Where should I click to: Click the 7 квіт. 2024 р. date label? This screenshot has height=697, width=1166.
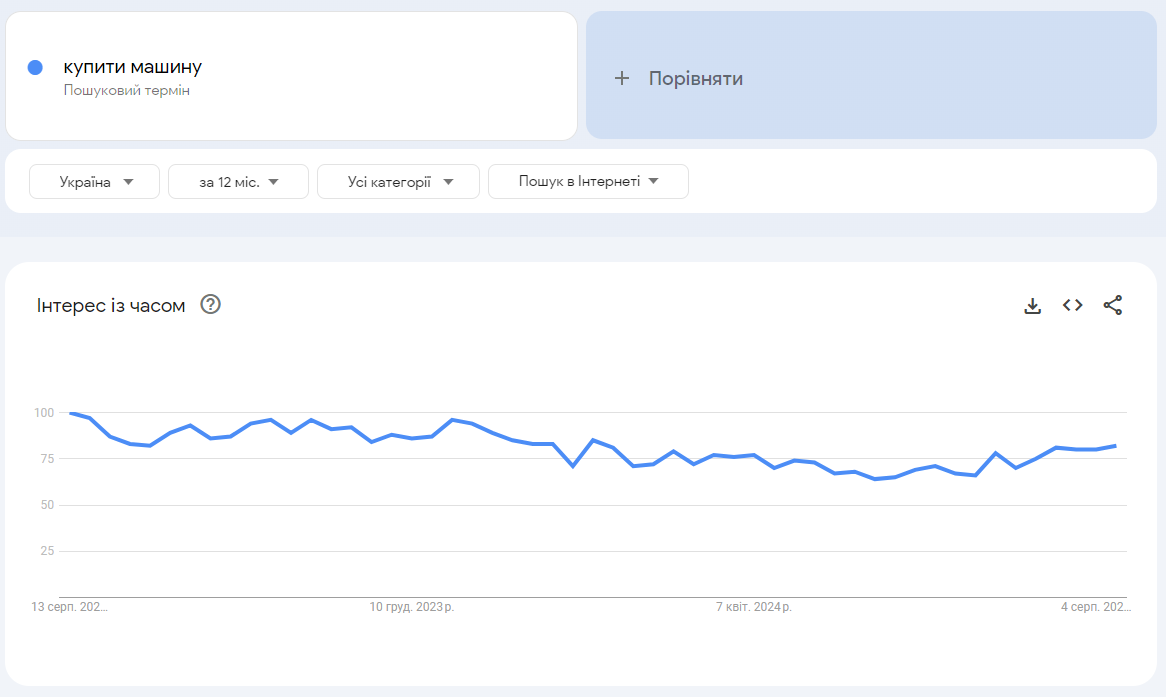pyautogui.click(x=753, y=607)
